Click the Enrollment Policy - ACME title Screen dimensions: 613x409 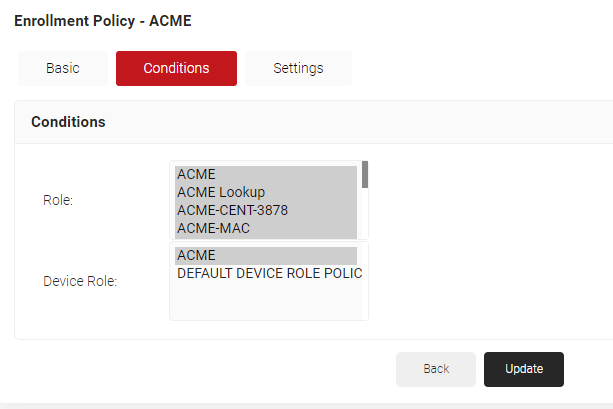pyautogui.click(x=103, y=20)
